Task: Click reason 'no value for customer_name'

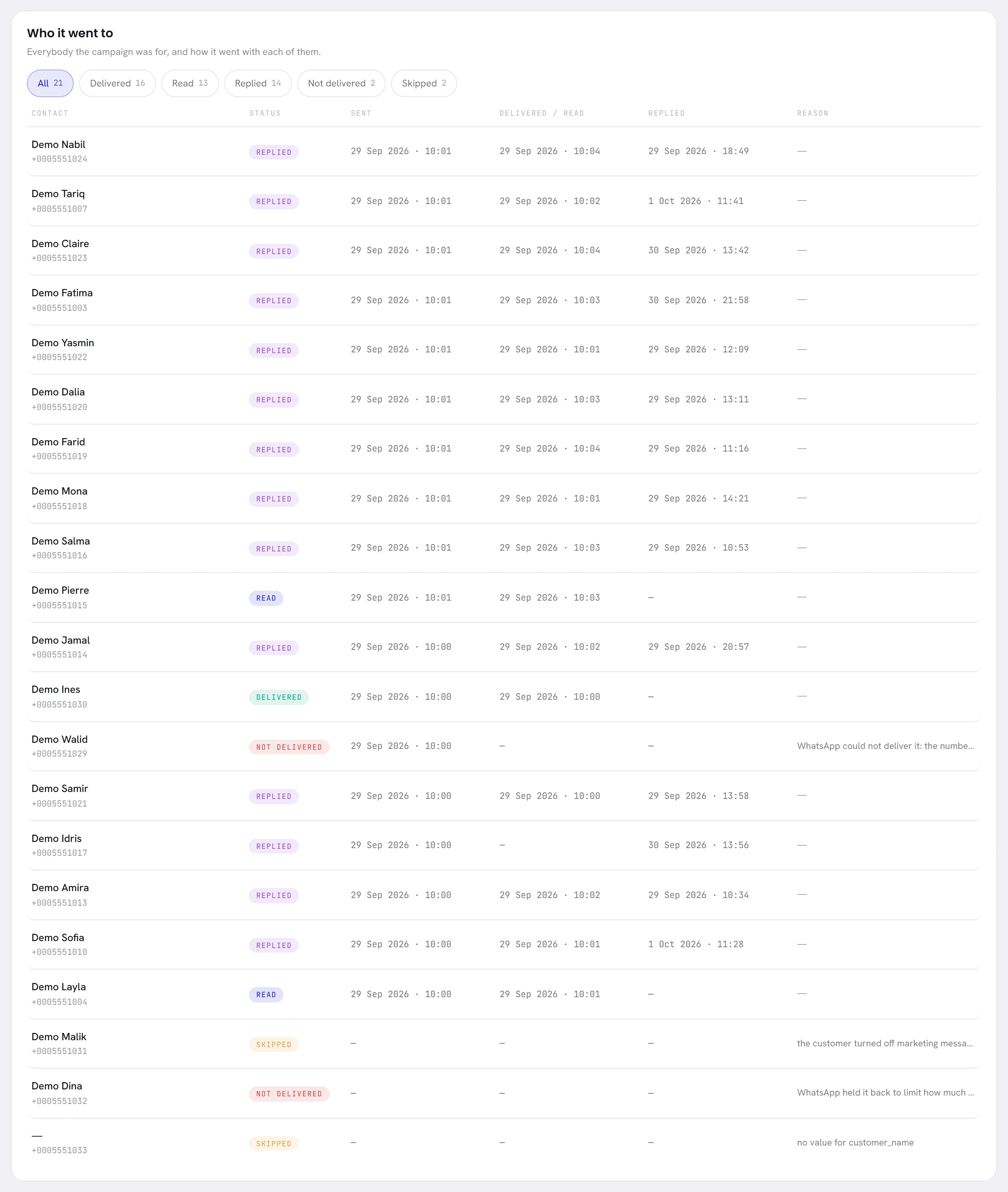Action: (855, 1142)
